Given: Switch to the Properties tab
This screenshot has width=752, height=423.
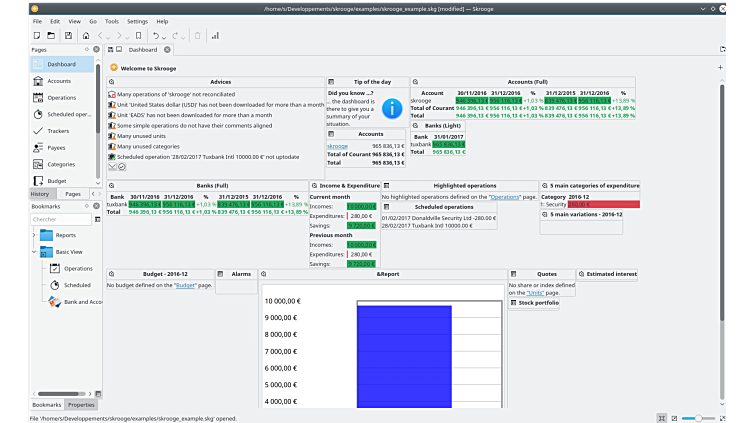Looking at the screenshot, I should (81, 404).
